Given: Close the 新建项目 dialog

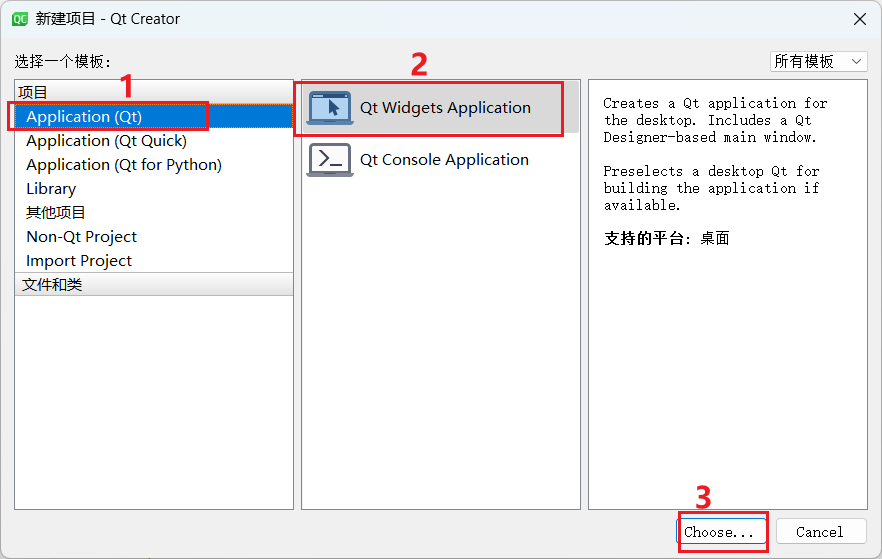Looking at the screenshot, I should [x=860, y=19].
